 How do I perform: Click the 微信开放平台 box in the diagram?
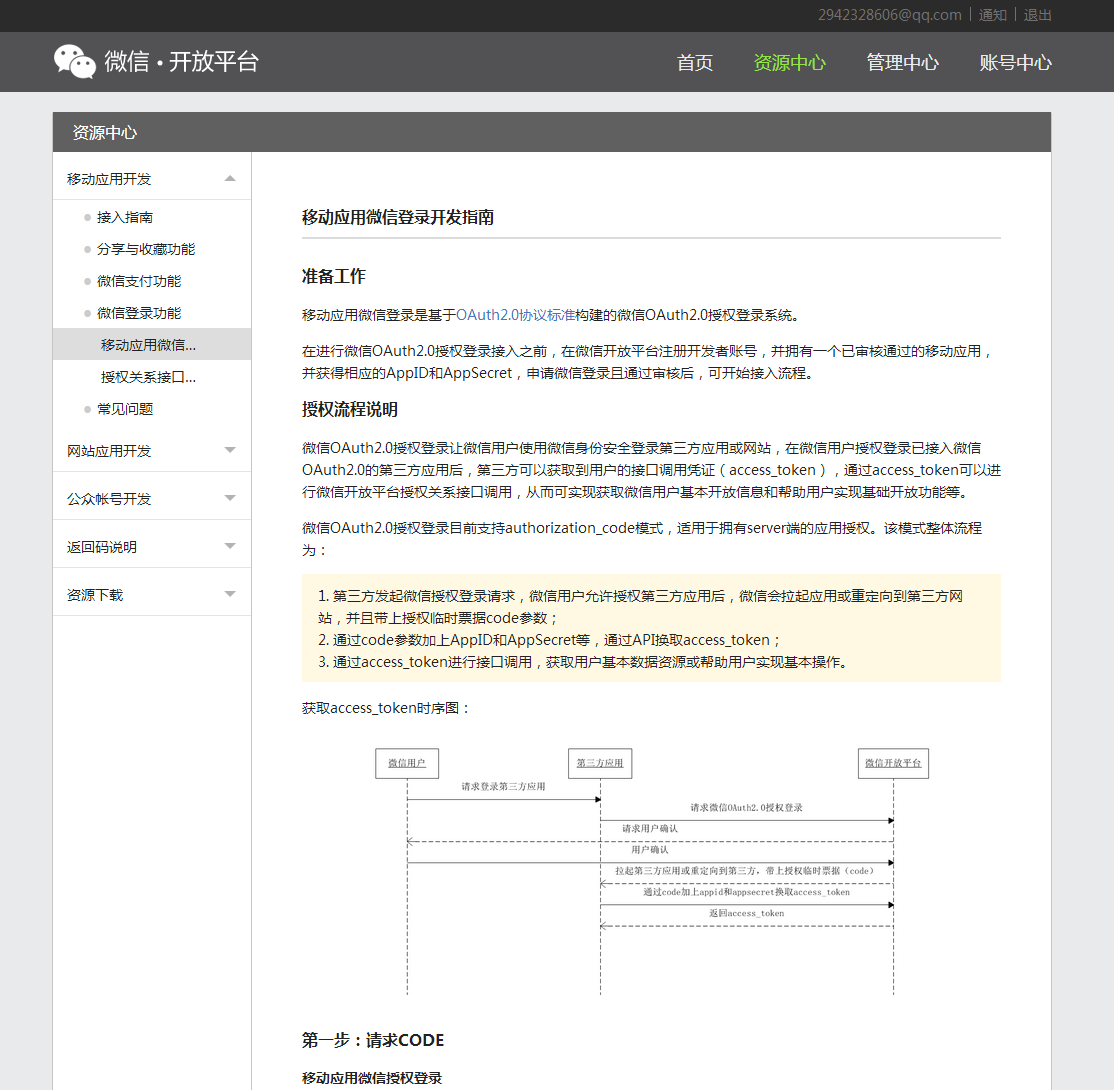point(893,763)
